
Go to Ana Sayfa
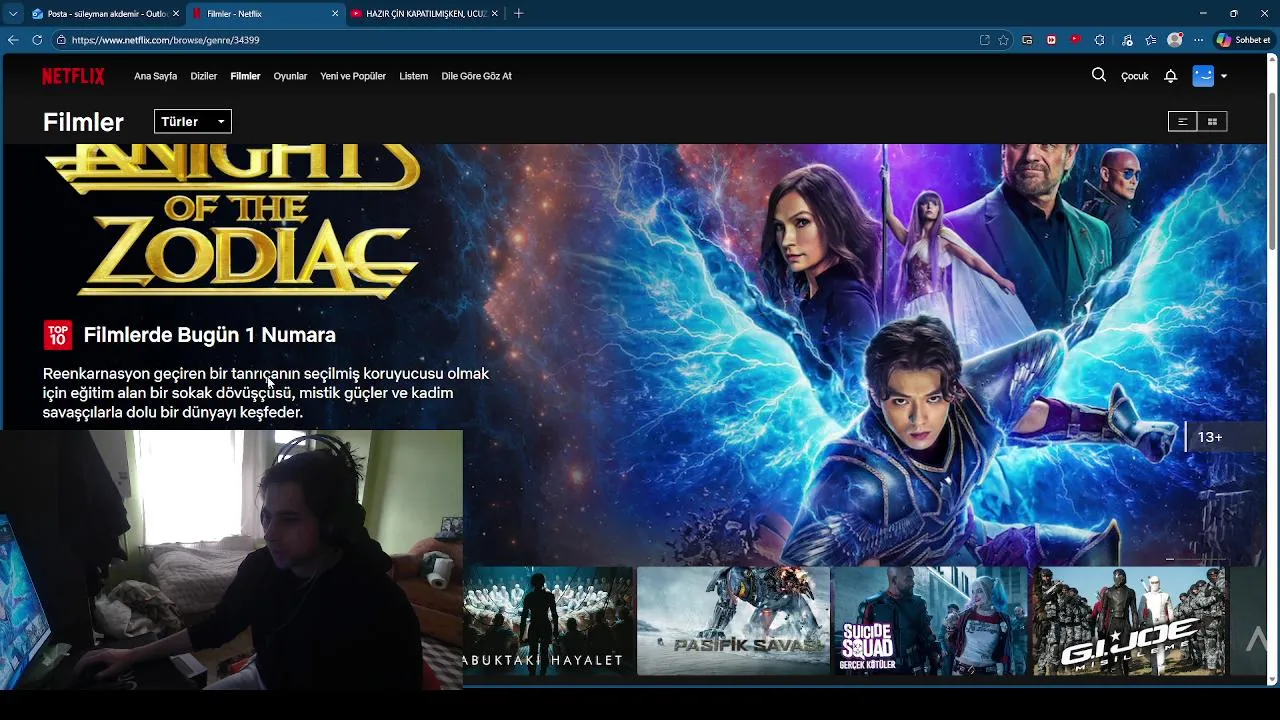tap(155, 76)
